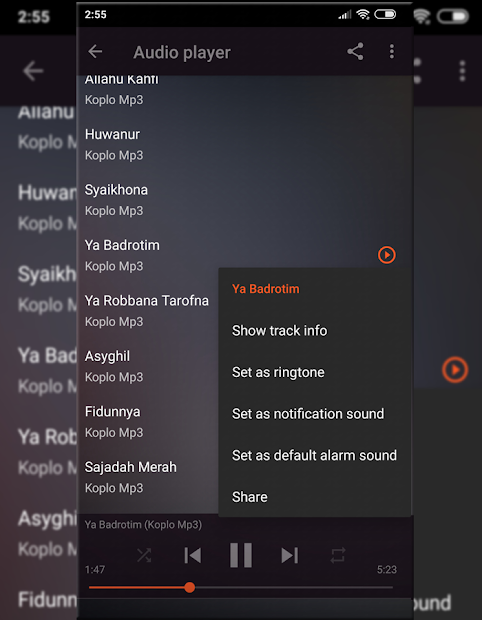Image resolution: width=482 pixels, height=620 pixels.
Task: Click the orange seek bar handle
Action: point(190,587)
